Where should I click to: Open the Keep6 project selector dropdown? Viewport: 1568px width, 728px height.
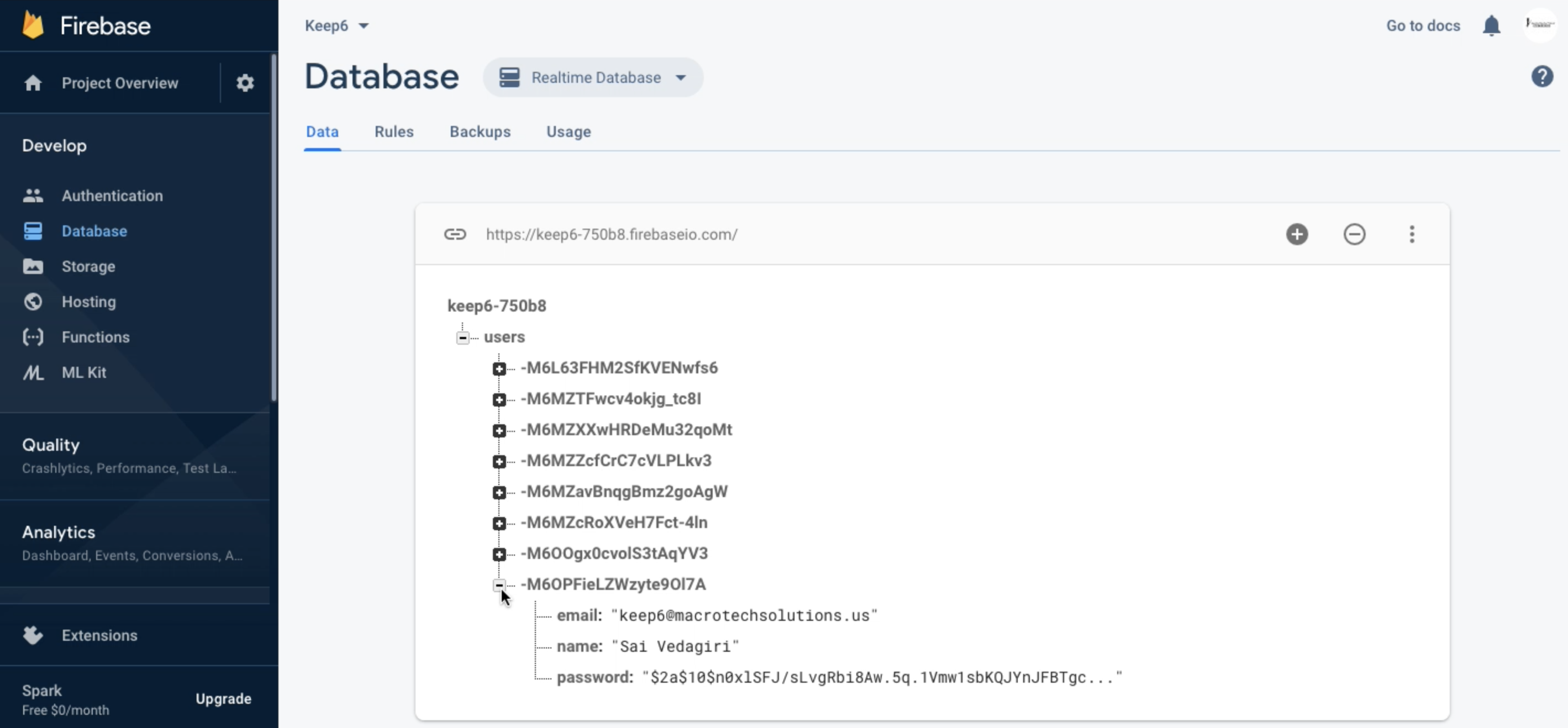click(336, 25)
